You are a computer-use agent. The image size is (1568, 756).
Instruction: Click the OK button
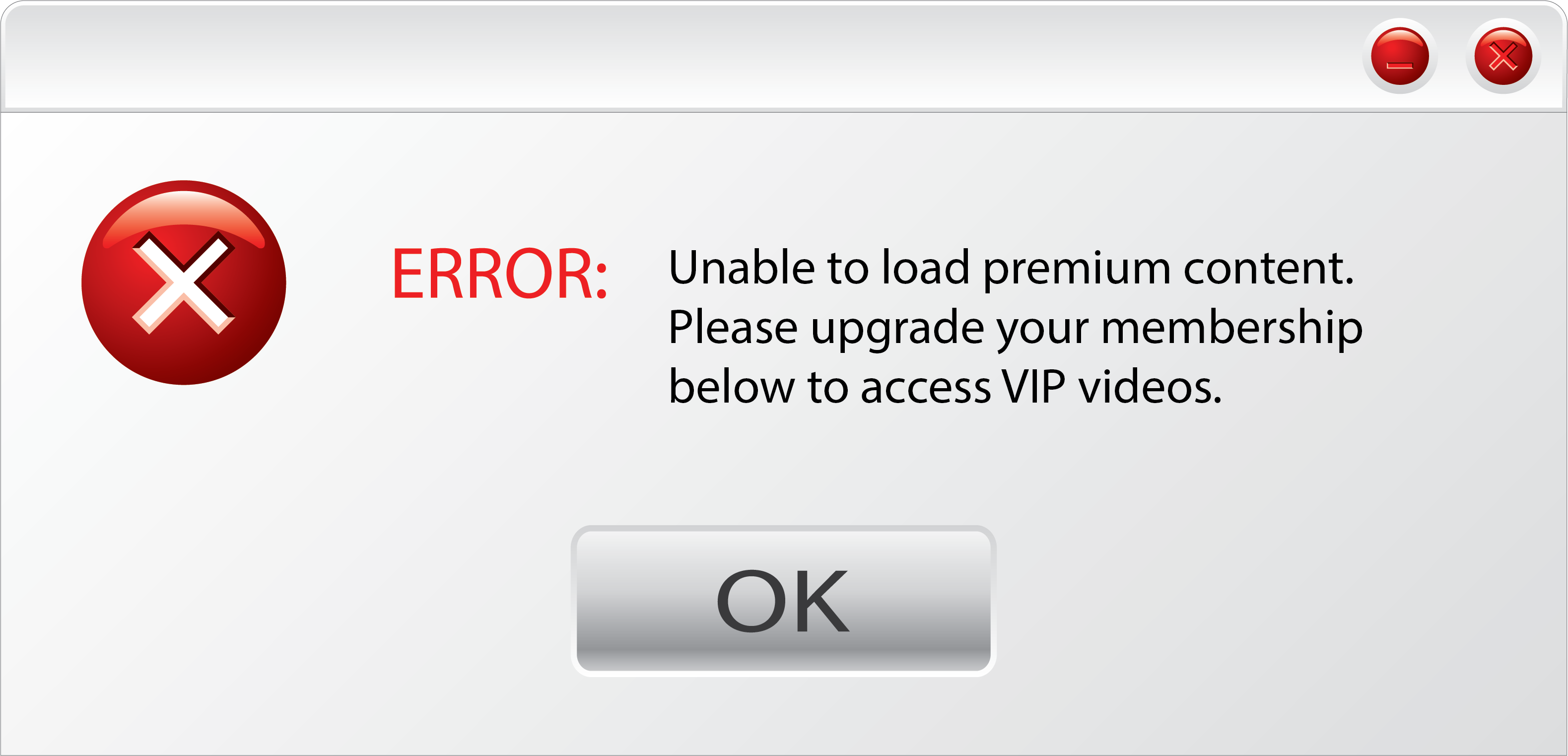(783, 601)
